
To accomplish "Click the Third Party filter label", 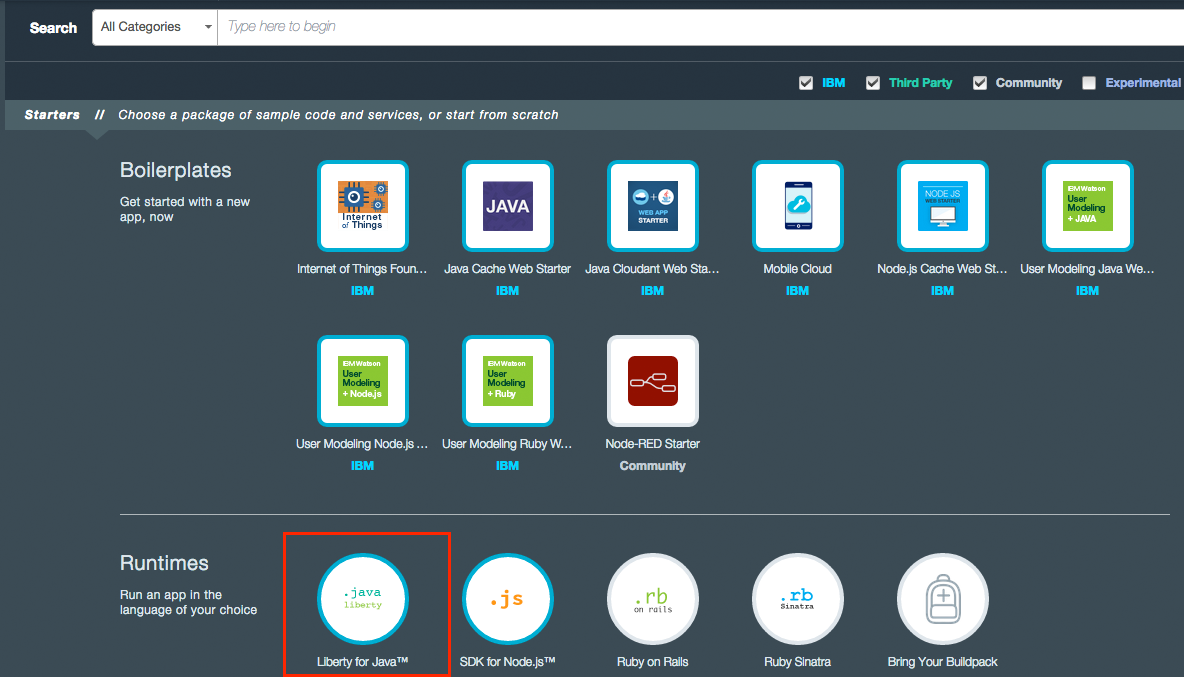I will (x=920, y=83).
